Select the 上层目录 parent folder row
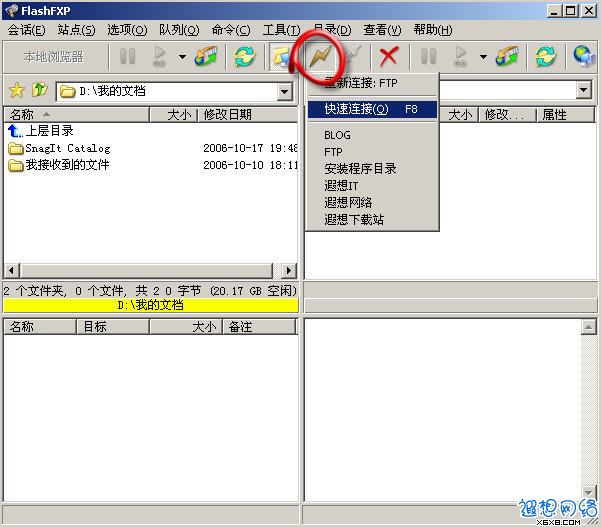This screenshot has width=601, height=527. [x=41, y=131]
